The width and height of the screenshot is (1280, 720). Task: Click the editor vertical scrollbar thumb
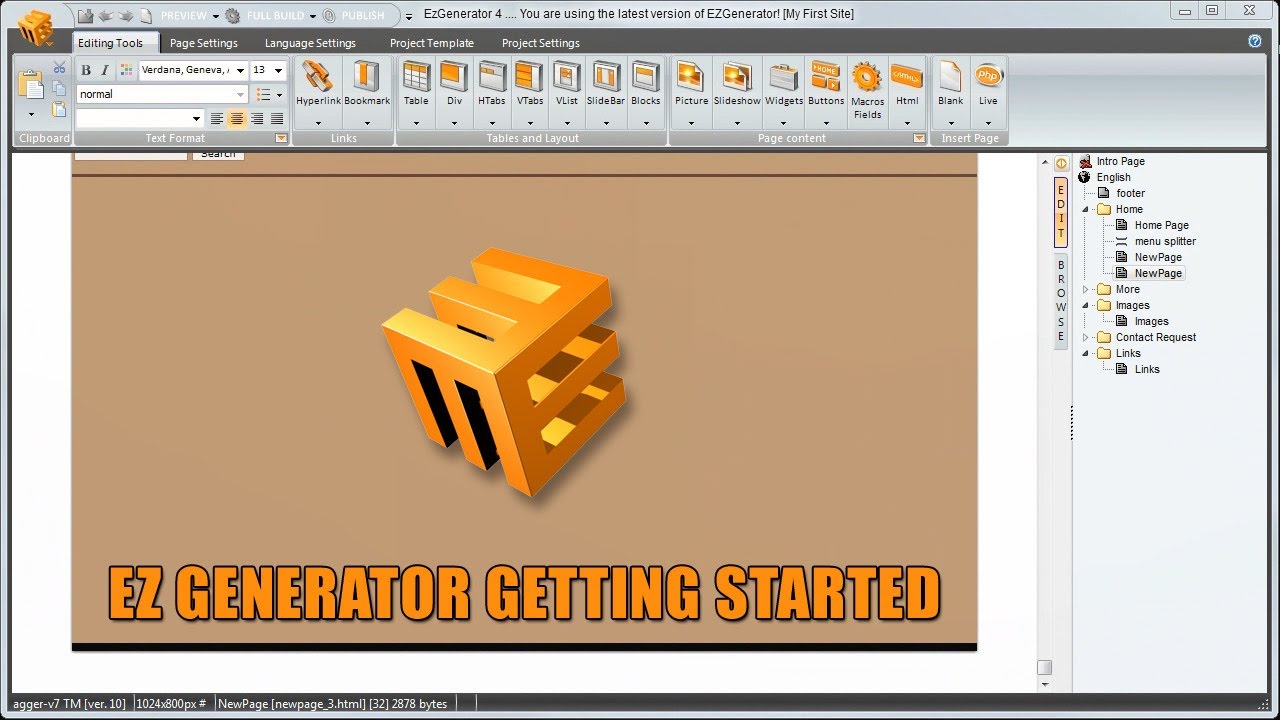click(1044, 667)
